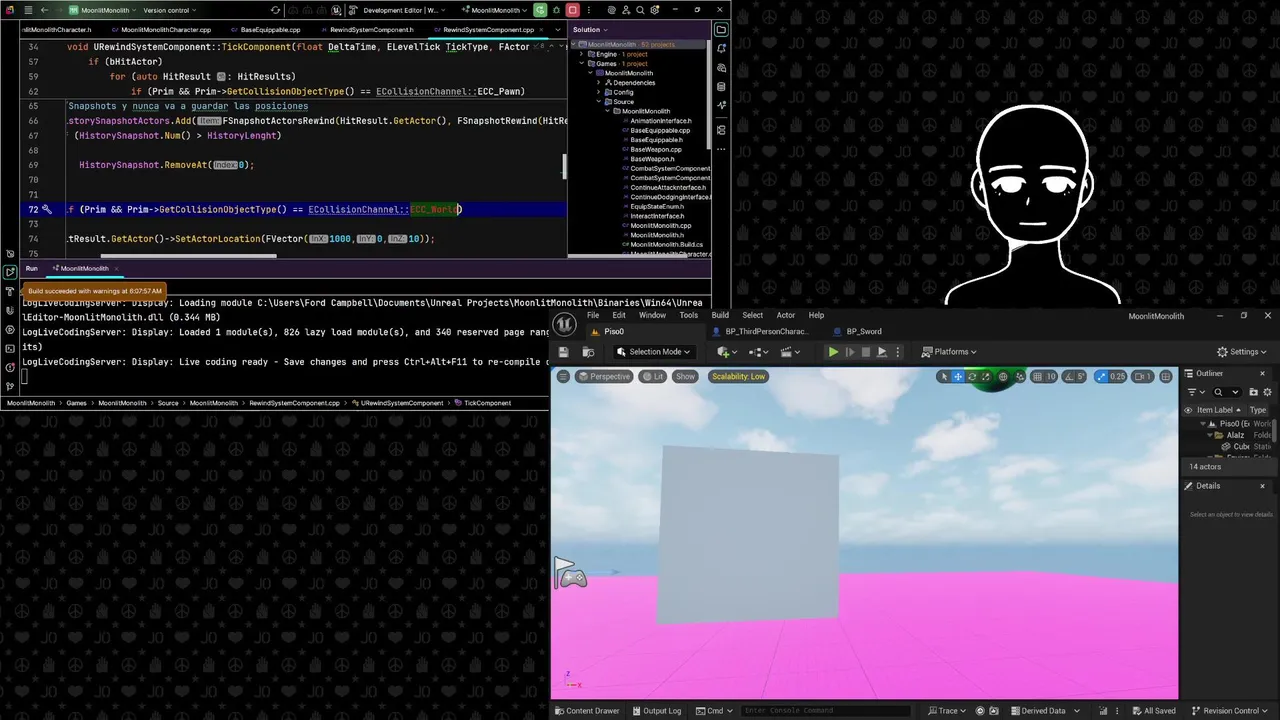Toggle world/local coordinate globe icon
This screenshot has height=720, width=1280.
point(1003,376)
